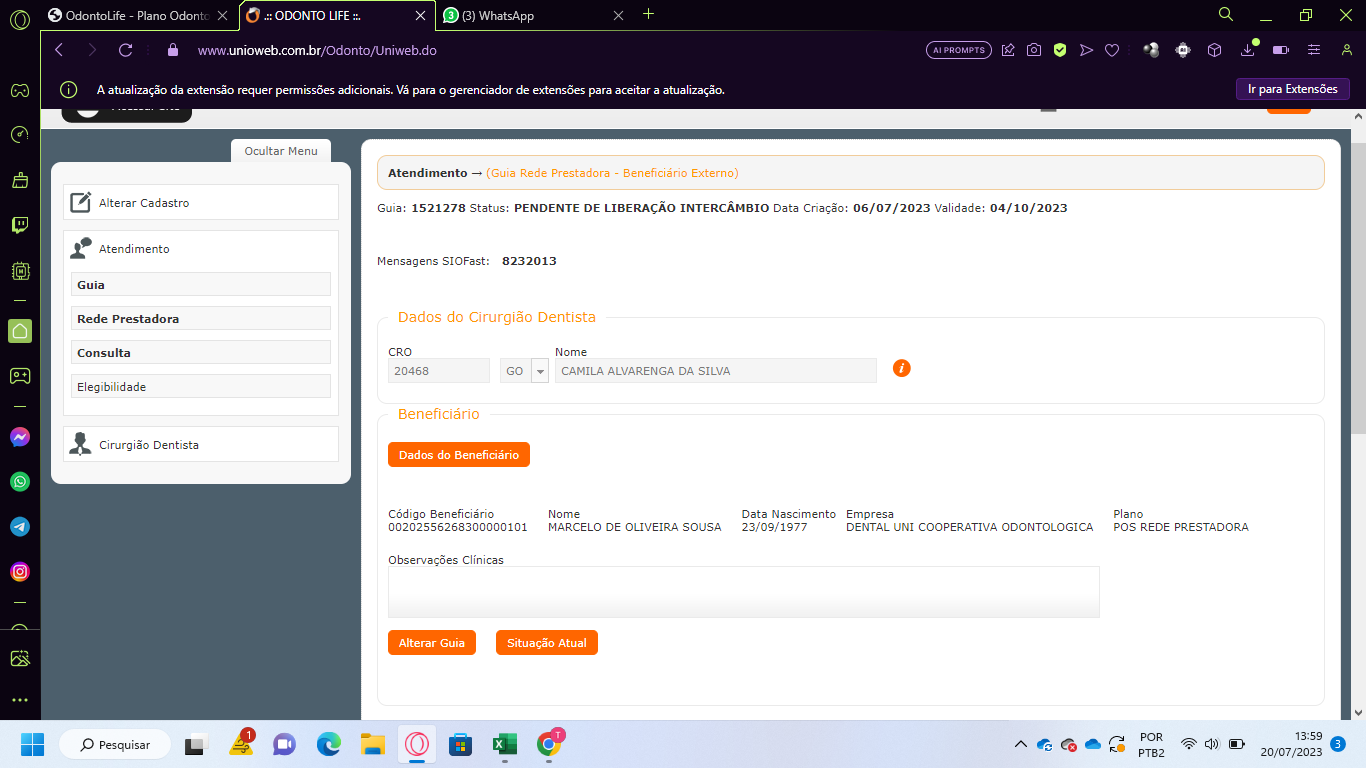Switch to the WhatsApp browser tab
The image size is (1366, 768).
pyautogui.click(x=530, y=15)
